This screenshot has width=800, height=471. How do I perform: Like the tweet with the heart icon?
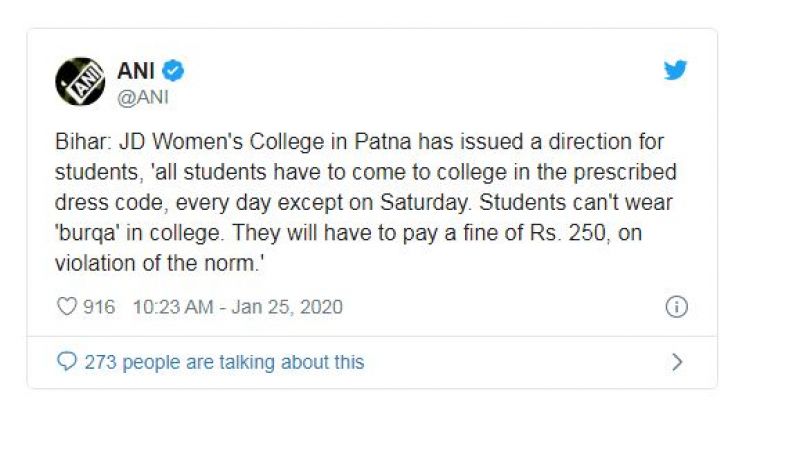67,307
